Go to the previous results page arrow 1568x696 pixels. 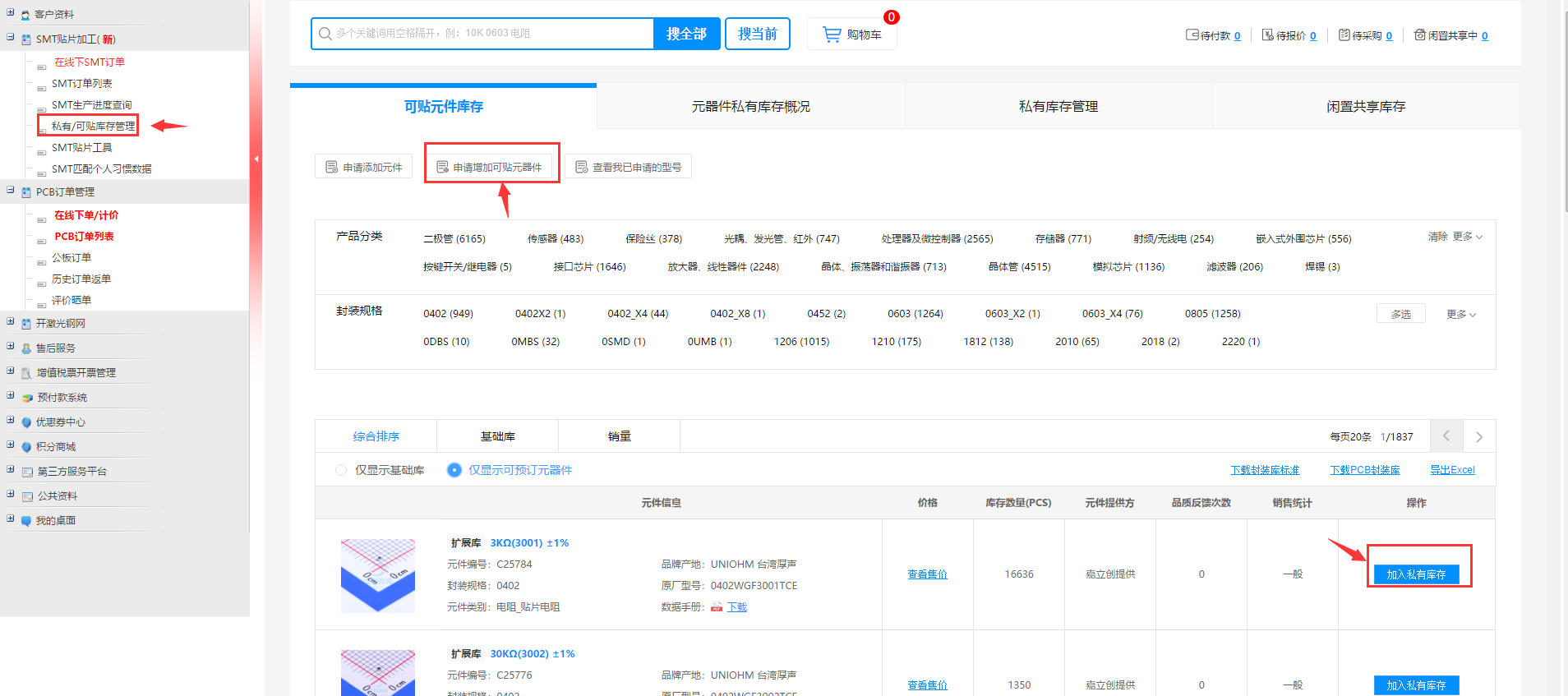point(1446,436)
